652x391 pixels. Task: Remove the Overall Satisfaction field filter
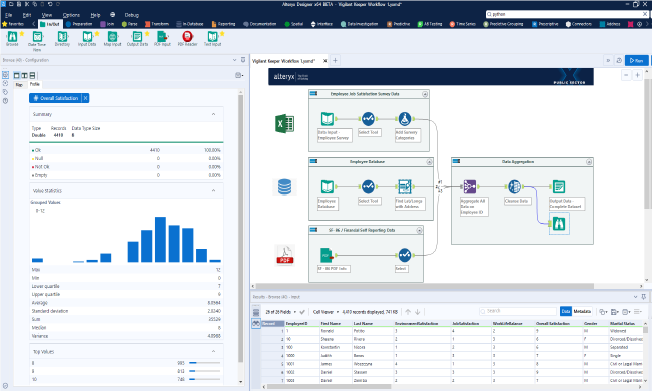pyautogui.click(x=85, y=98)
